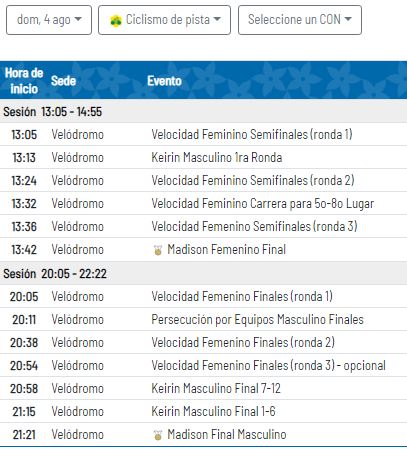Click the Sede column header
The image size is (407, 452).
(x=63, y=81)
